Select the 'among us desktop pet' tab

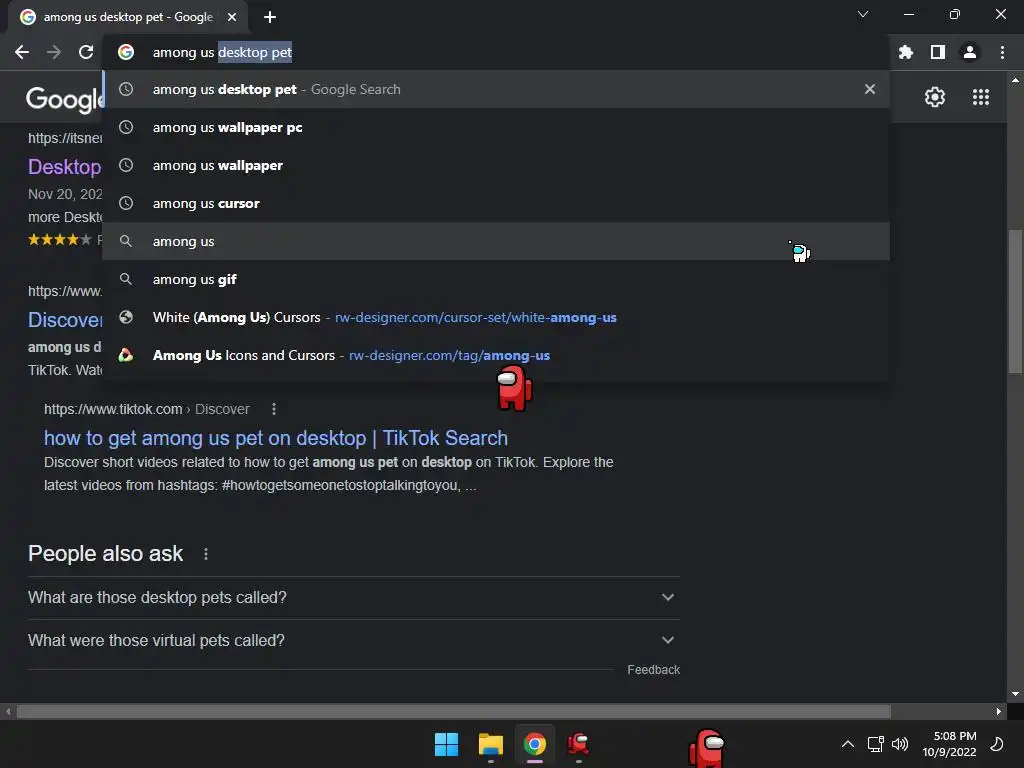(x=128, y=17)
